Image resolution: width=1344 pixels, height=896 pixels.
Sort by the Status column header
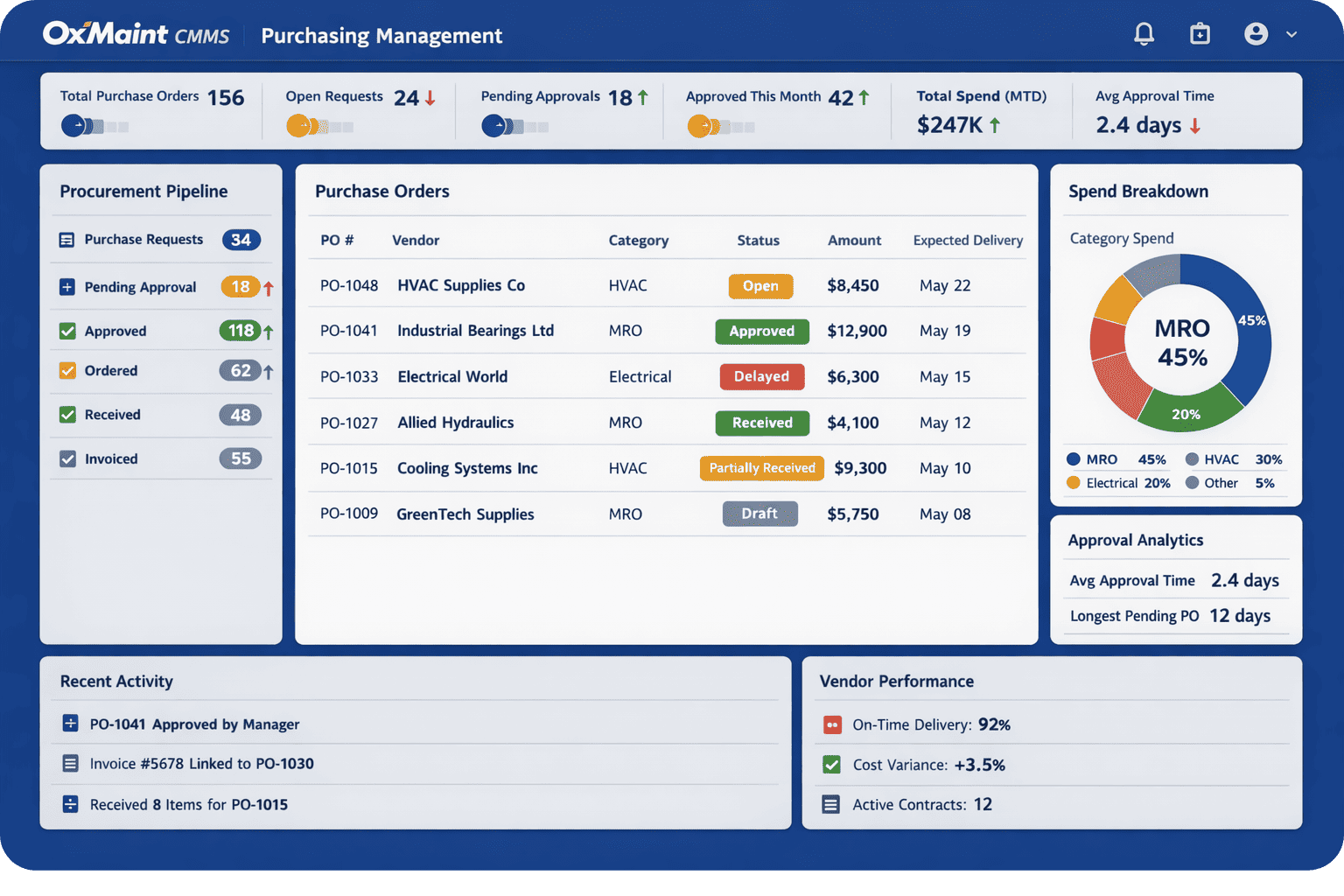759,241
